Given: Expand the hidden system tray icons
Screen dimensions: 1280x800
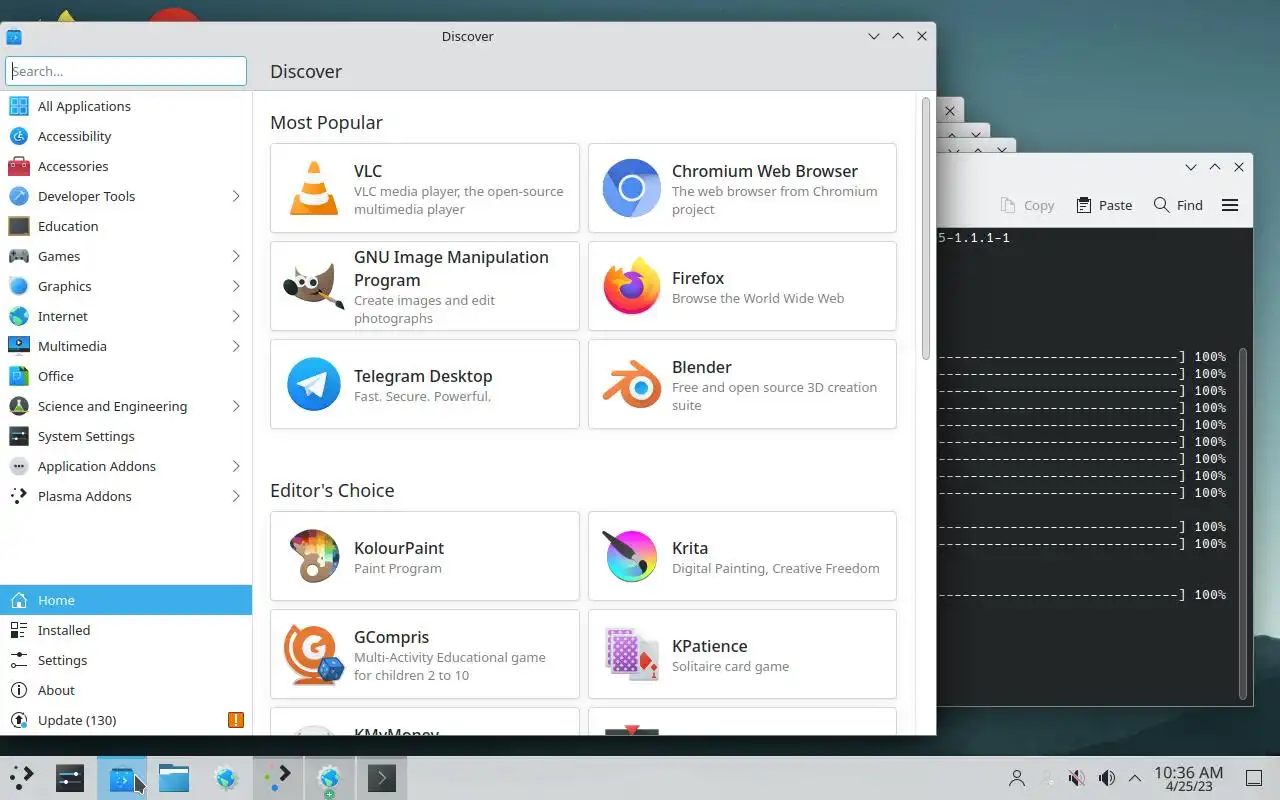Looking at the screenshot, I should click(1135, 778).
